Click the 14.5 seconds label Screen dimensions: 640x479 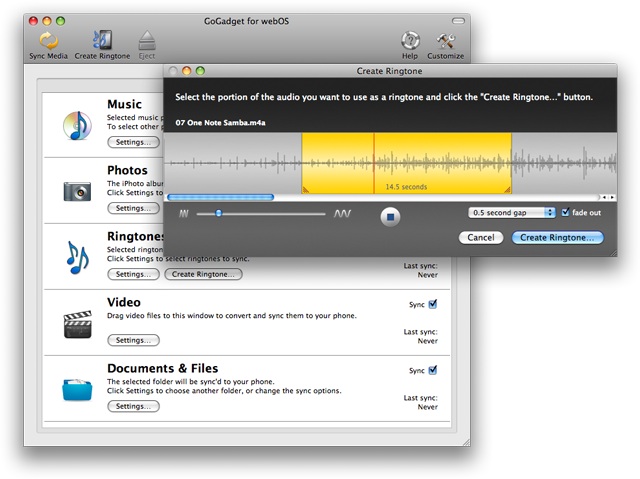tap(406, 187)
